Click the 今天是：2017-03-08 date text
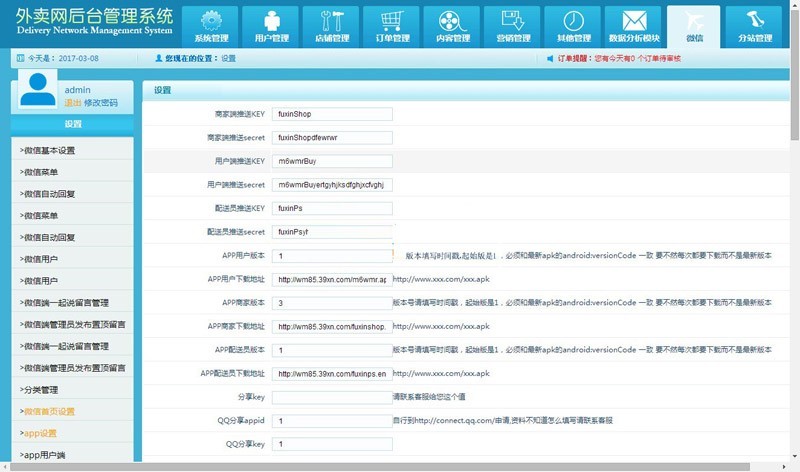Viewport: 800px width, 472px height. point(63,58)
